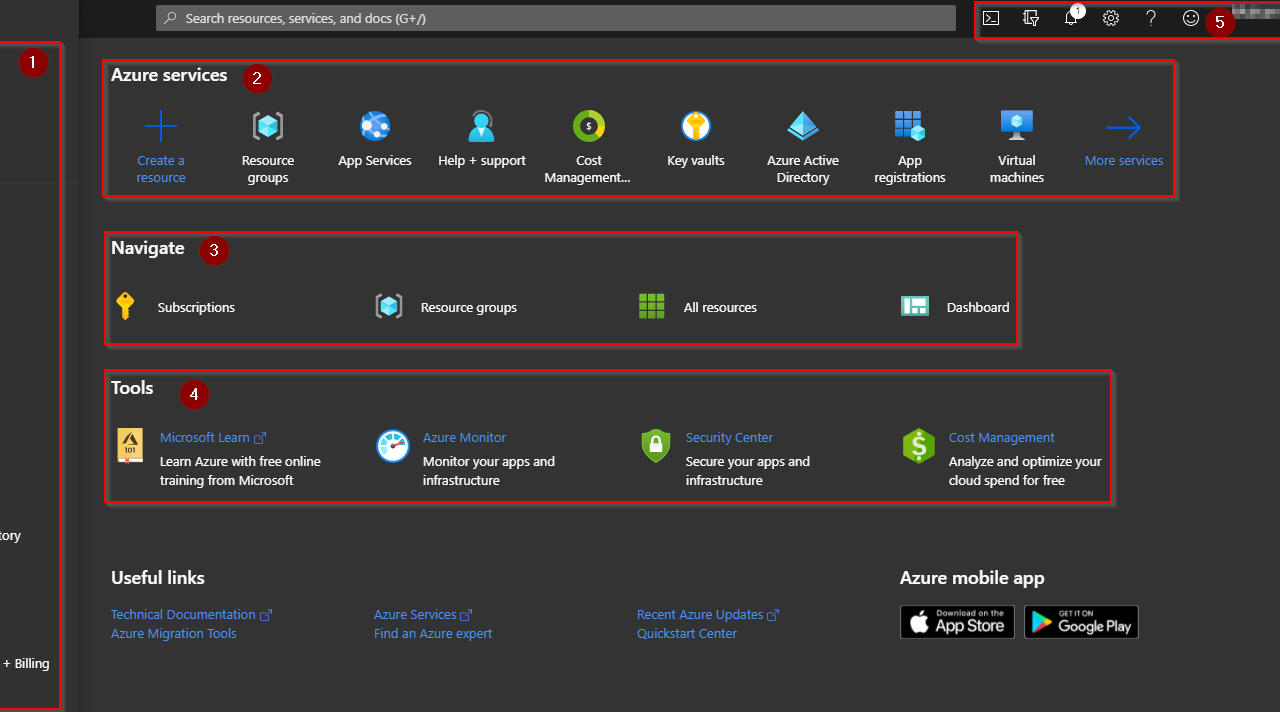Viewport: 1280px width, 712px height.
Task: Open Resource groups in Azure services
Action: pyautogui.click(x=268, y=127)
